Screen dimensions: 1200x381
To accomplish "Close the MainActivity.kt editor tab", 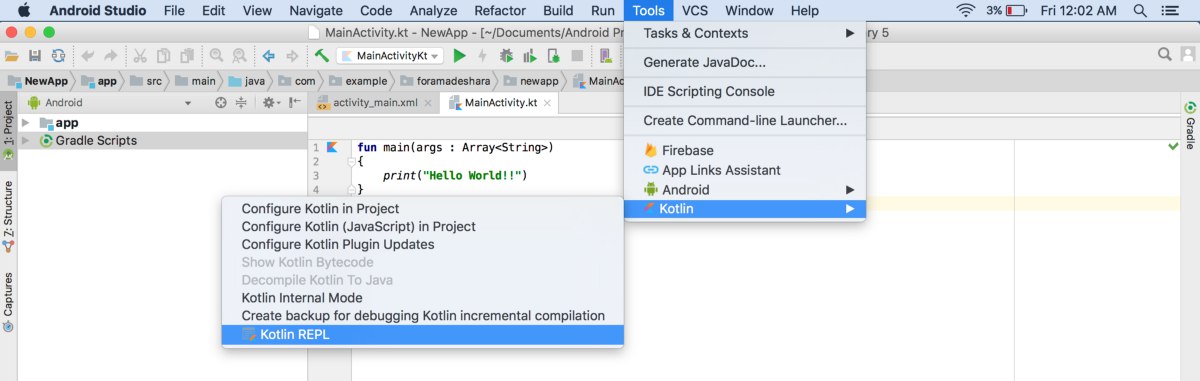I will pos(548,102).
